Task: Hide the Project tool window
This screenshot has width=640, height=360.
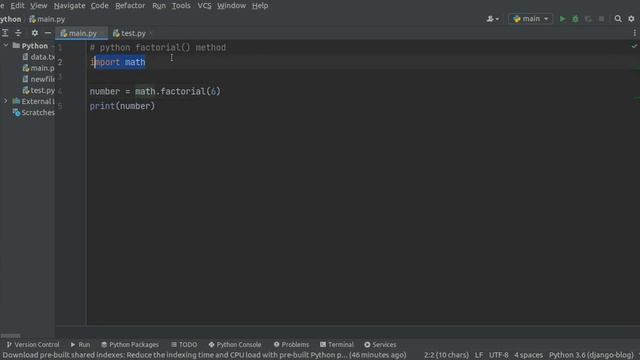Action: [x=48, y=33]
